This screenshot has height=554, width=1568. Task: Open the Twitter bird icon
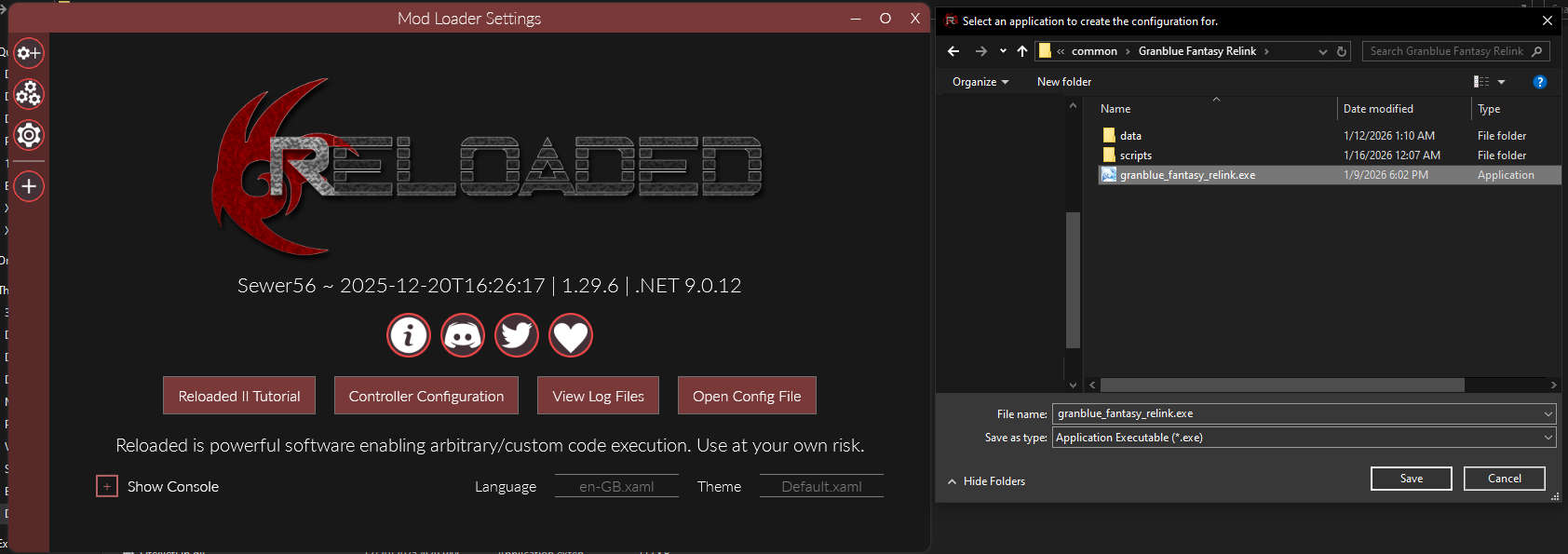click(x=517, y=335)
